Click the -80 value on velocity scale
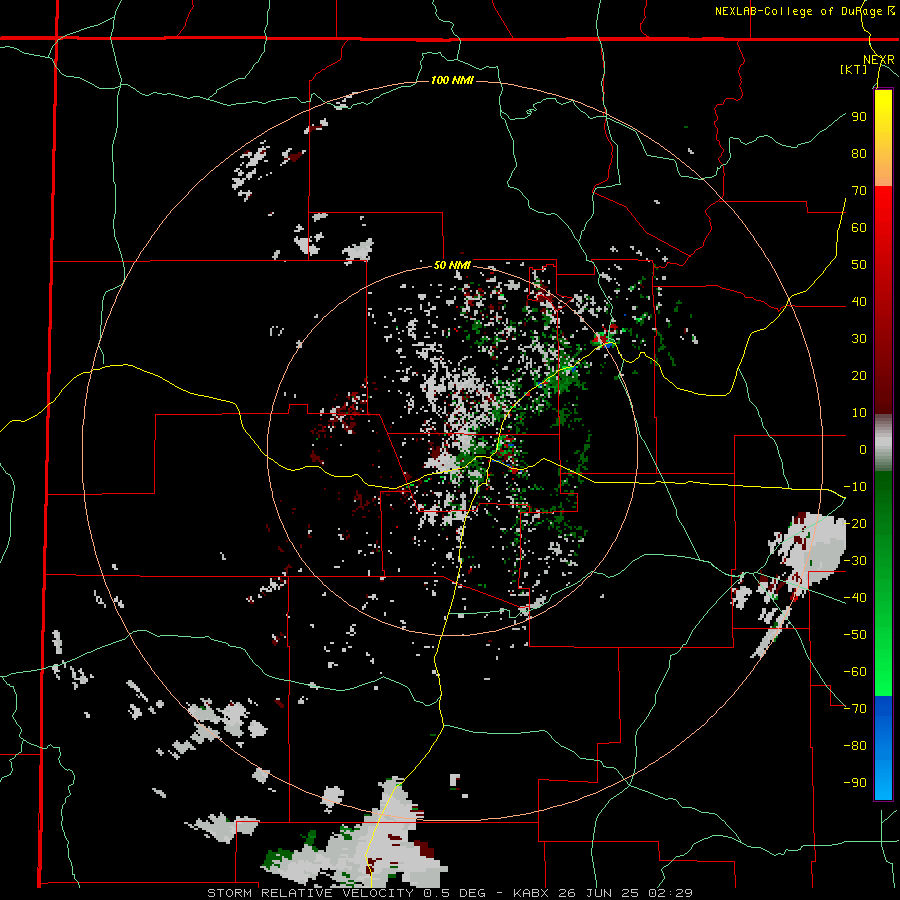Screen dimensions: 900x900 pyautogui.click(x=855, y=746)
